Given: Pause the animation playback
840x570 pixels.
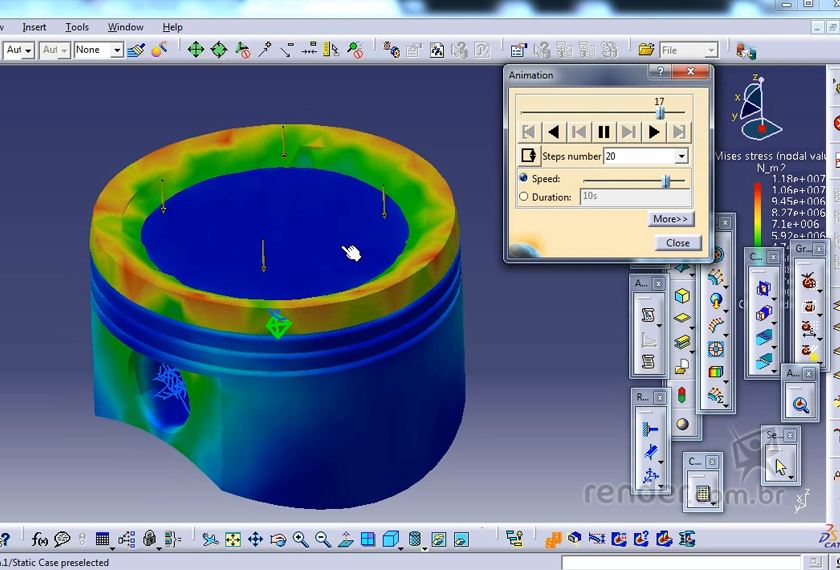Looking at the screenshot, I should tap(604, 132).
